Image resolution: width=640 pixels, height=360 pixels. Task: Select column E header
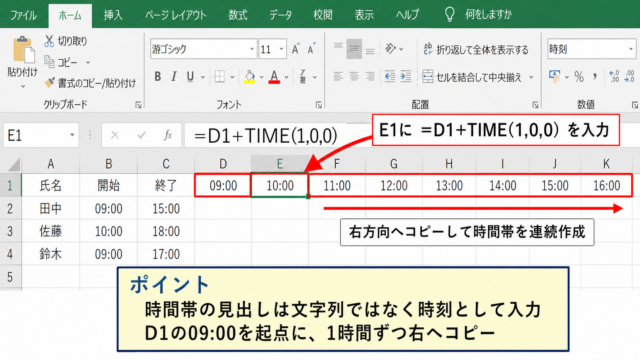(x=280, y=164)
